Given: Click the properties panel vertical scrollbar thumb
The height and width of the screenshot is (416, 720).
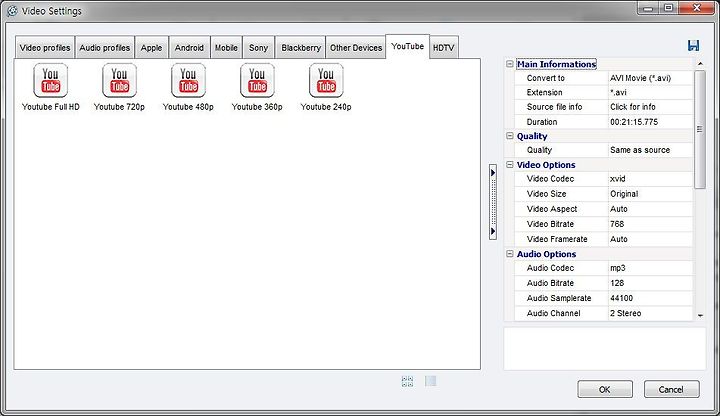Looking at the screenshot, I should 700,129.
